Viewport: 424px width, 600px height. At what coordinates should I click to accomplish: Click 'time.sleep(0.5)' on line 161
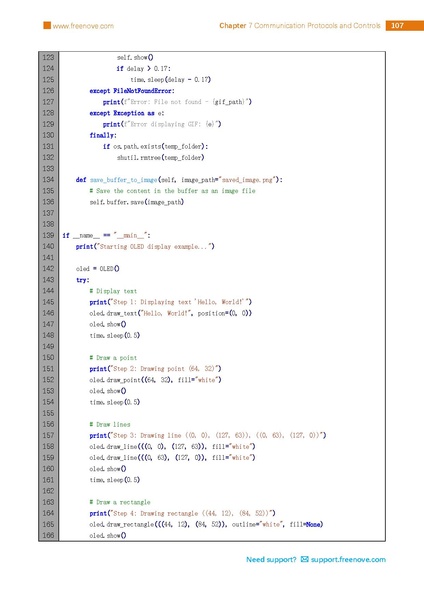[x=114, y=479]
